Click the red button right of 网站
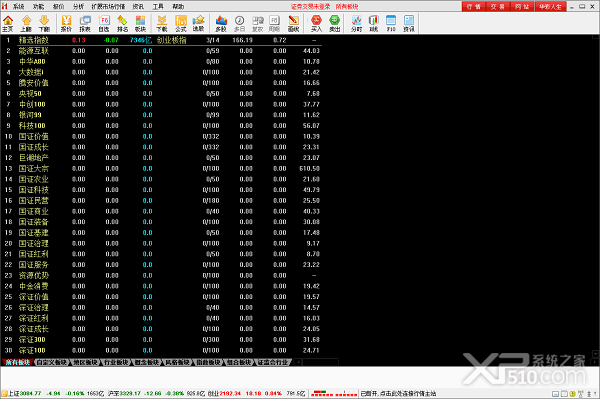 click(550, 7)
